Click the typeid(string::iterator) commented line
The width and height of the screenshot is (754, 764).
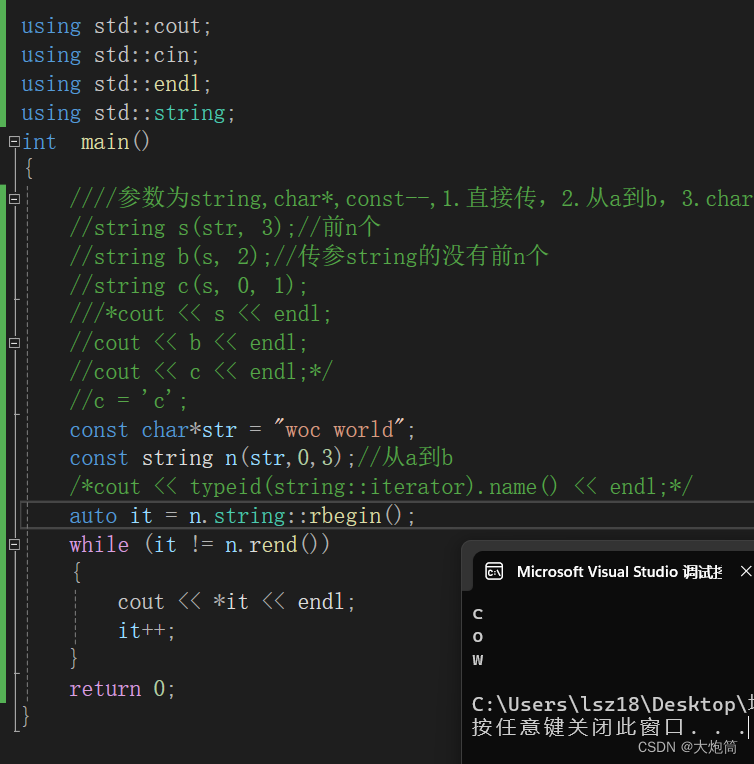(x=381, y=487)
